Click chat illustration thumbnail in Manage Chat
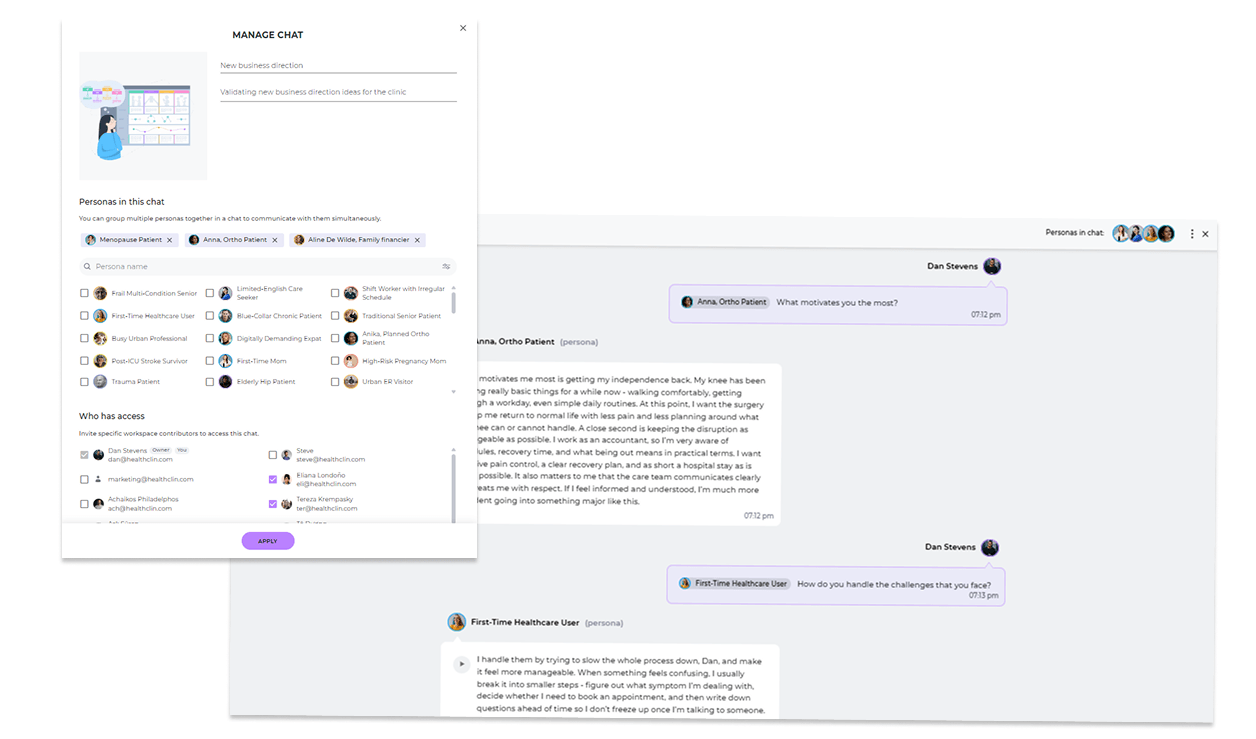Screen dimensions: 1256x739 point(143,116)
